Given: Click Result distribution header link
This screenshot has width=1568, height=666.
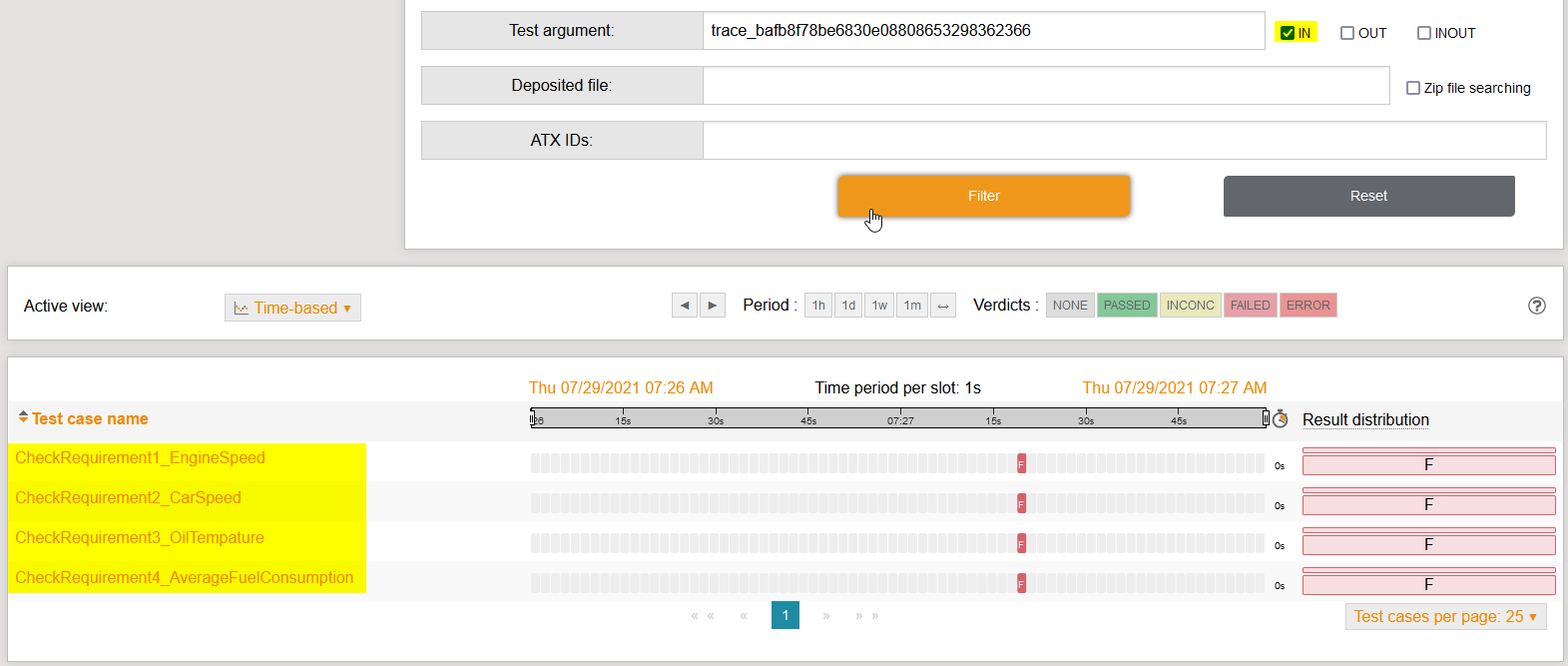Looking at the screenshot, I should 1365,419.
